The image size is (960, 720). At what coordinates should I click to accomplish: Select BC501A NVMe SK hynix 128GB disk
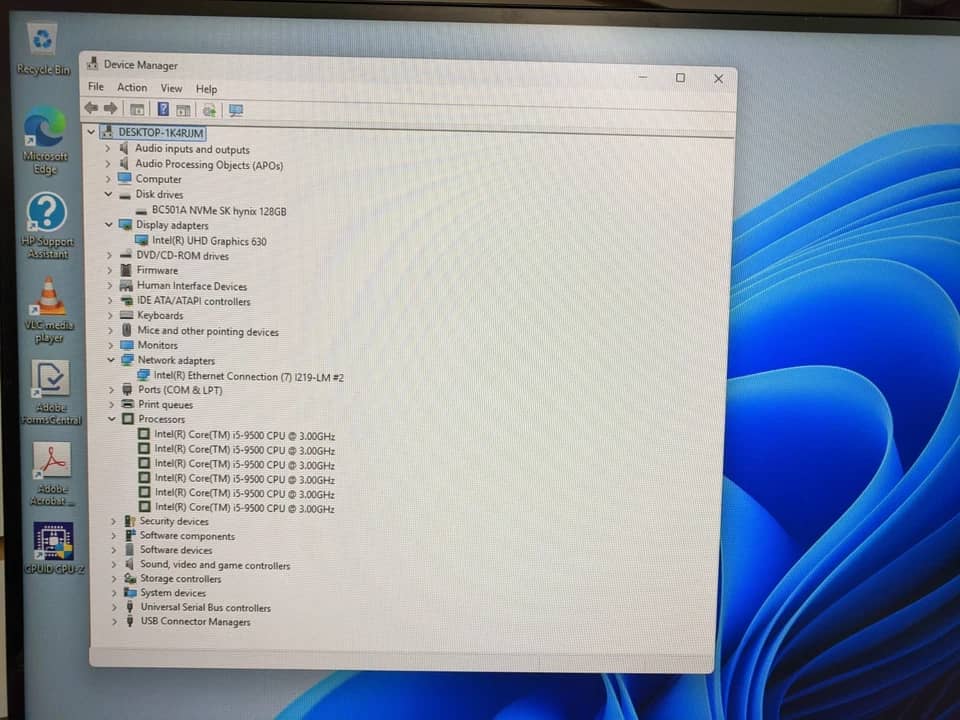pos(219,211)
